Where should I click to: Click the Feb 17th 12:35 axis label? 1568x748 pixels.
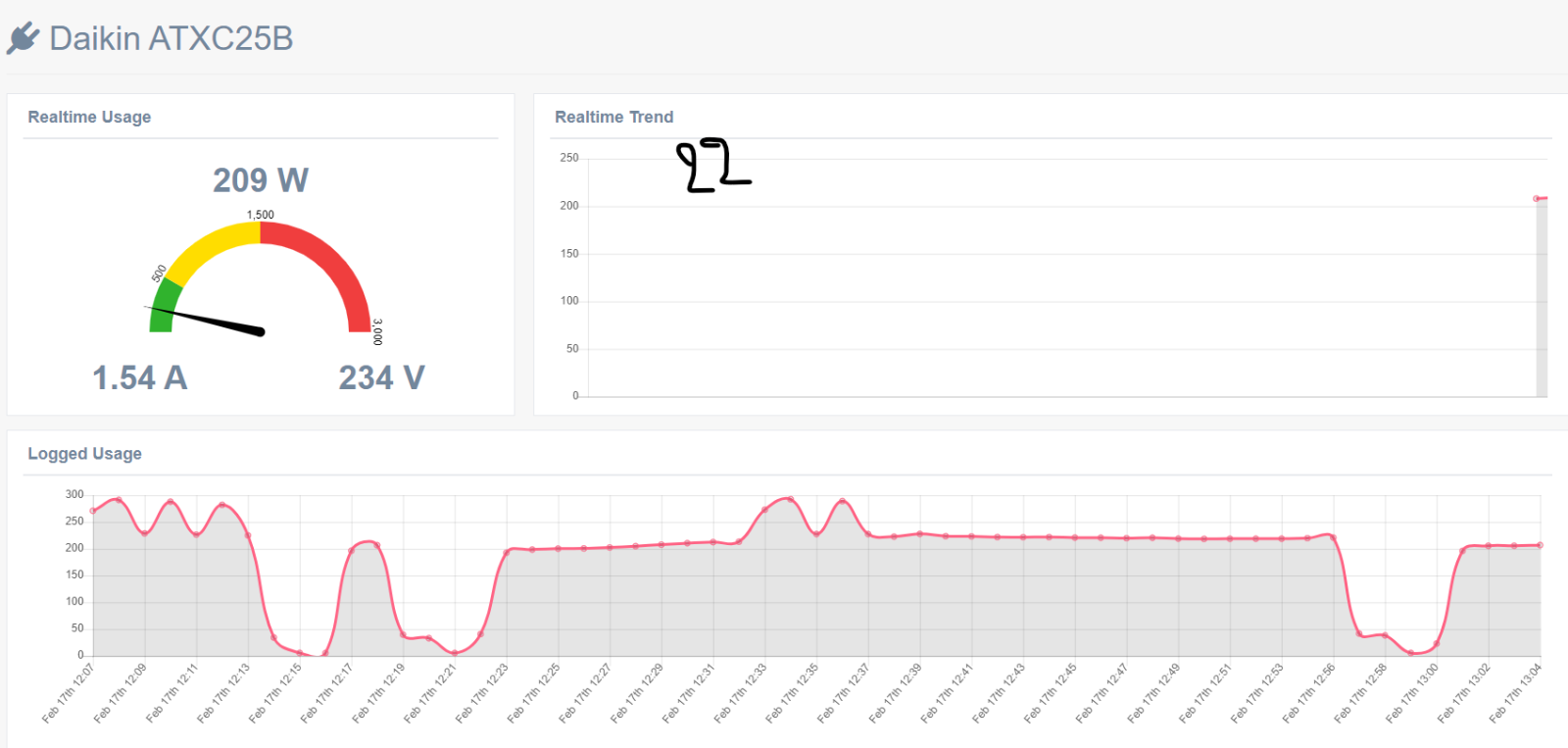(x=793, y=694)
